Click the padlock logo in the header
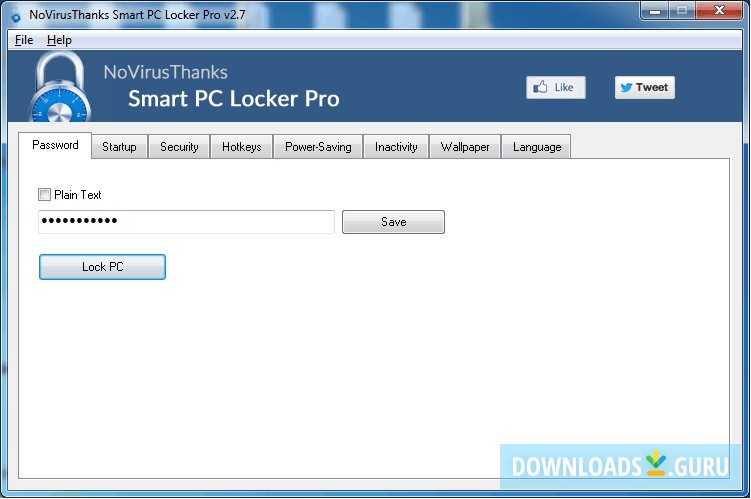Viewport: 751px width, 499px height. [x=60, y=86]
